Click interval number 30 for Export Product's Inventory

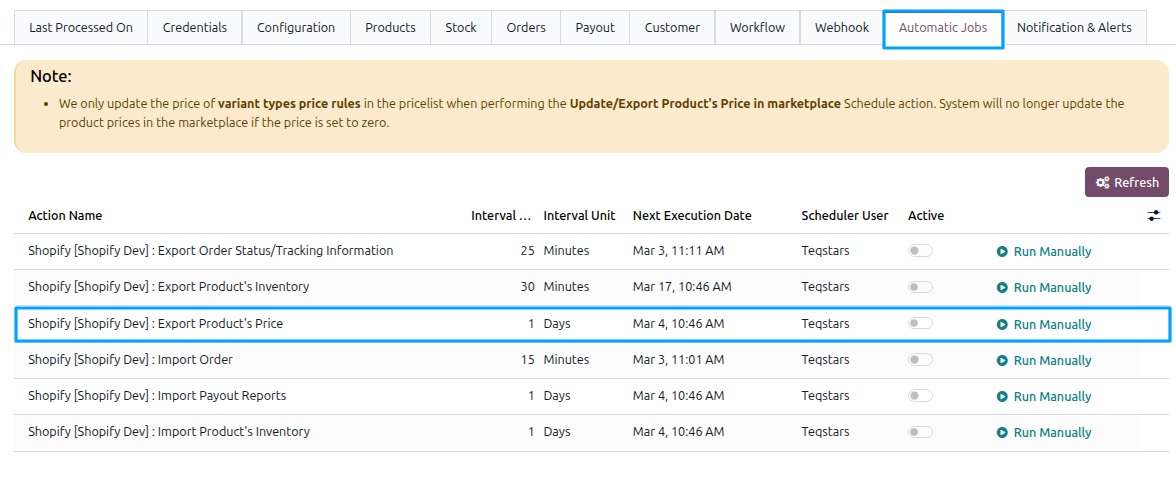pyautogui.click(x=526, y=286)
